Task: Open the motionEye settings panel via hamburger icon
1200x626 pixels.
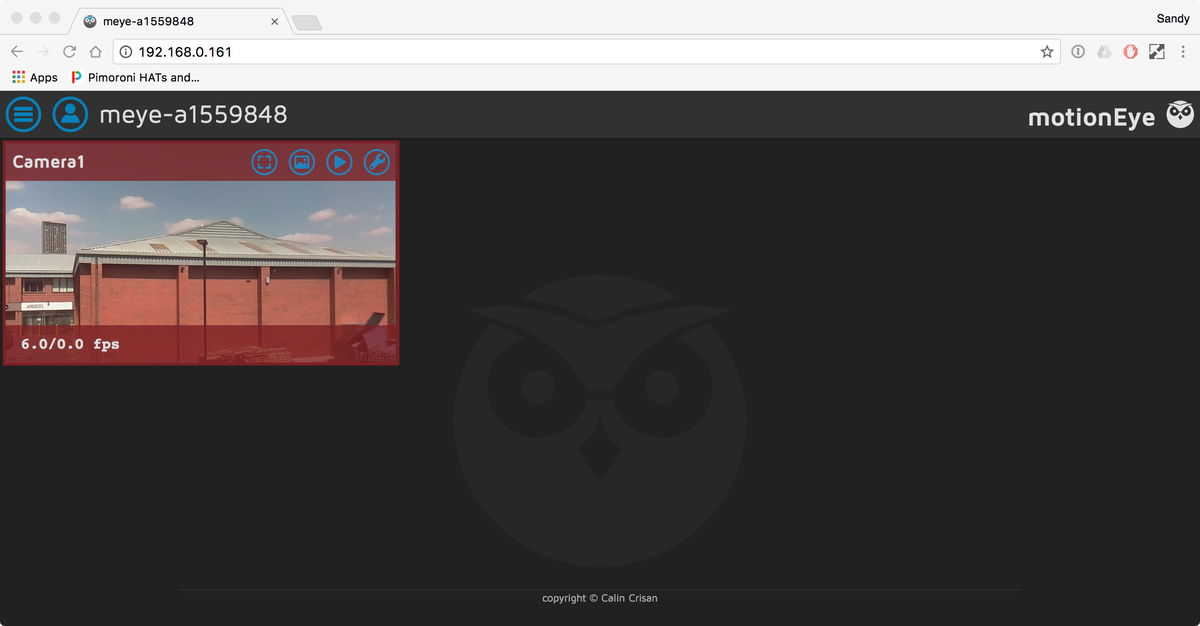Action: point(23,114)
